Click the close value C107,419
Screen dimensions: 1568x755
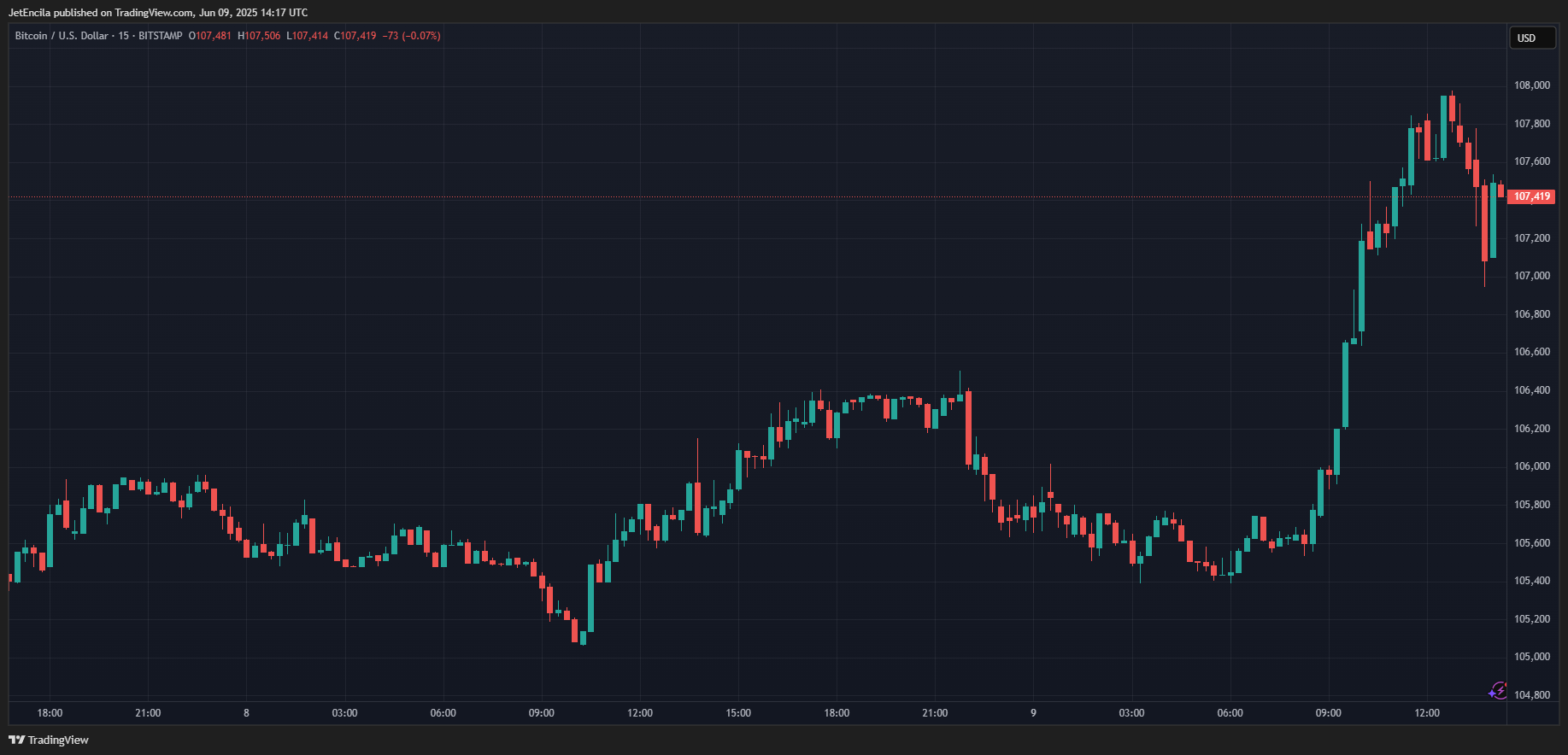coord(355,36)
